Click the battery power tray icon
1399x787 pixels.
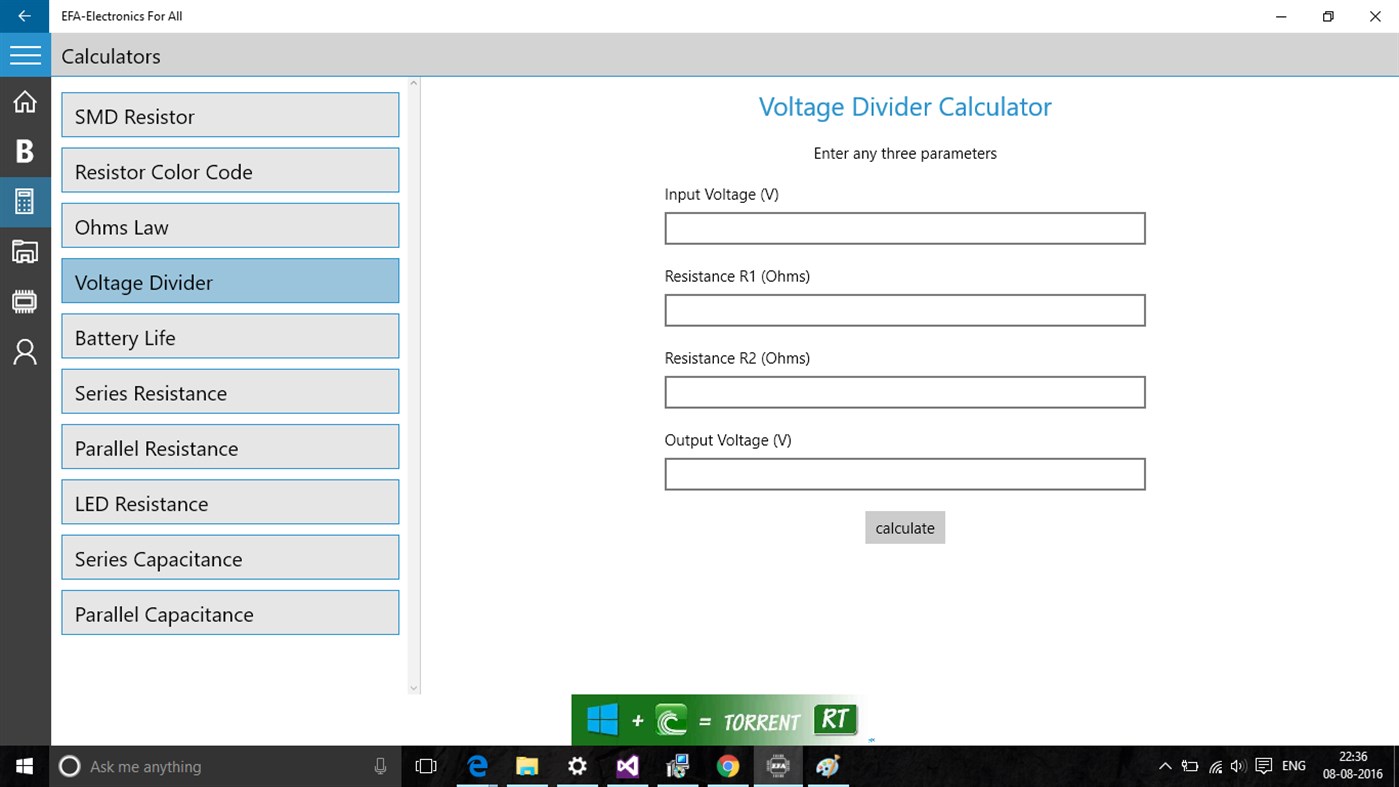click(1190, 766)
